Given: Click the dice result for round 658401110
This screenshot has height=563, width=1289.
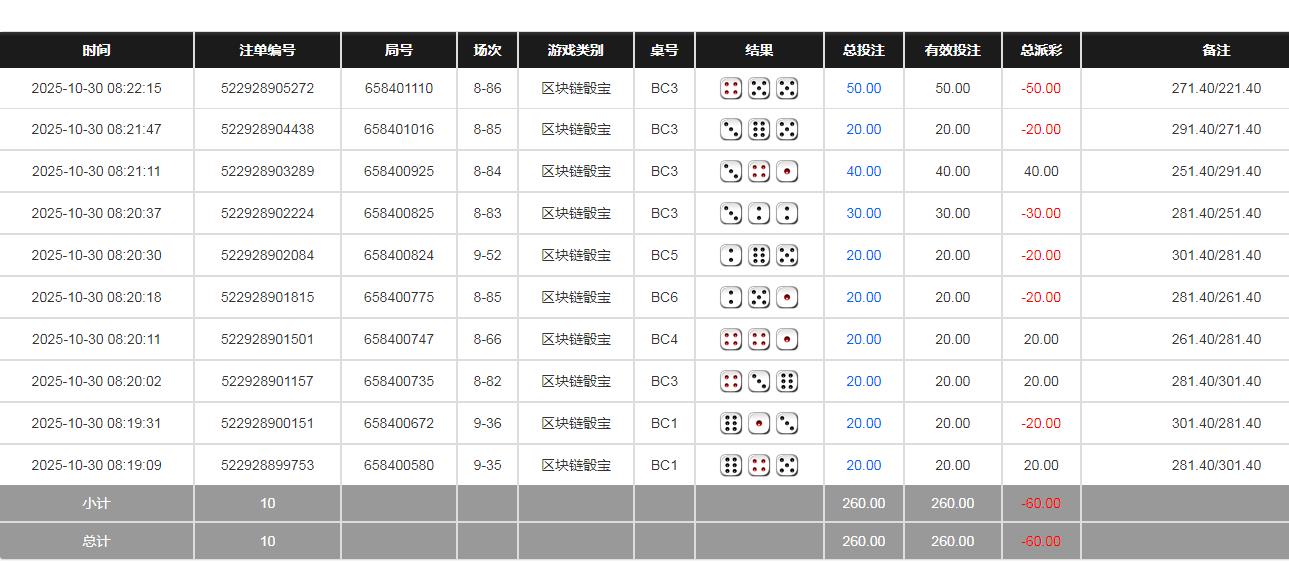Looking at the screenshot, I should 759,88.
